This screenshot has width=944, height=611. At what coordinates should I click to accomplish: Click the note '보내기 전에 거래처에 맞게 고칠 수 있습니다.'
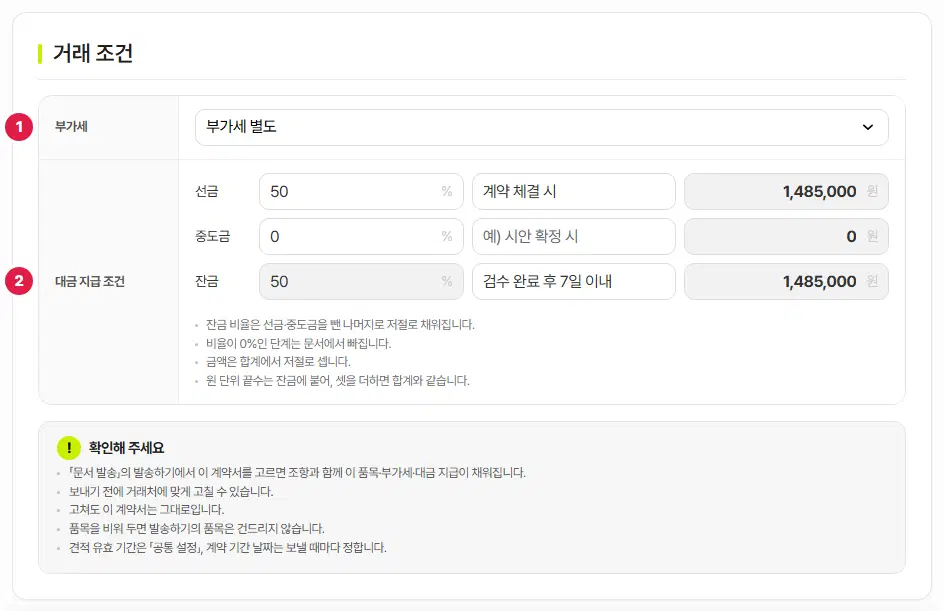tap(171, 491)
